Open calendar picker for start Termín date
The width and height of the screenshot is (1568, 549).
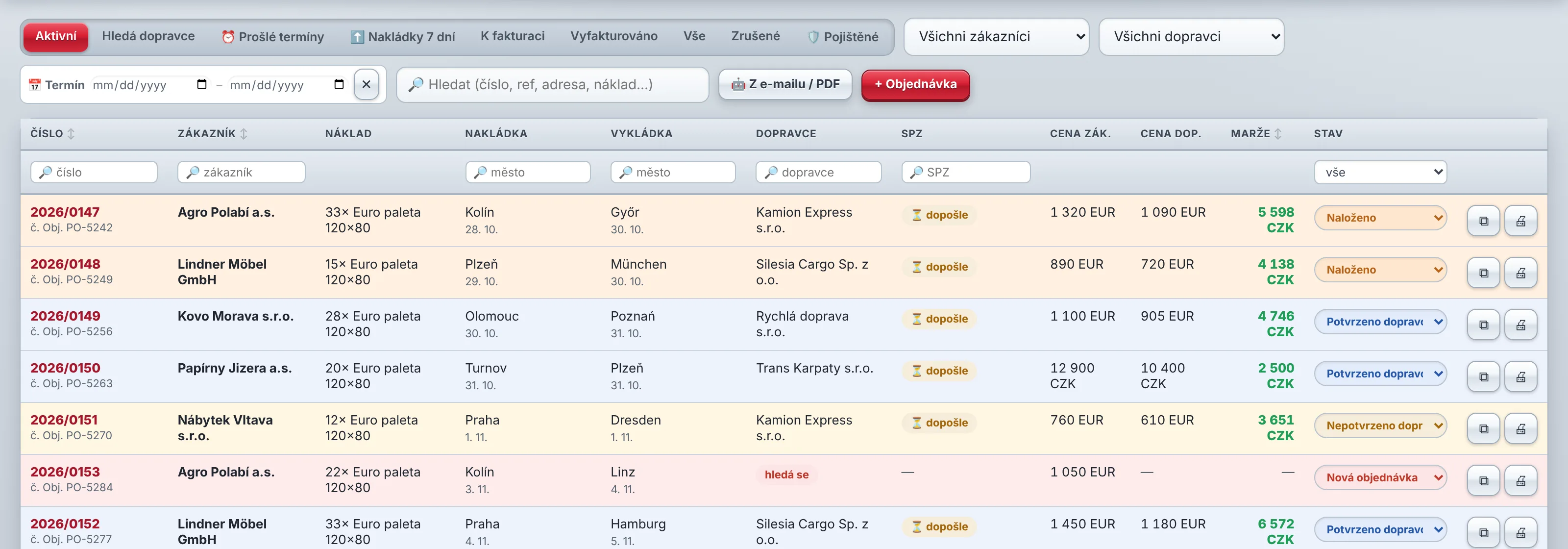click(x=201, y=84)
